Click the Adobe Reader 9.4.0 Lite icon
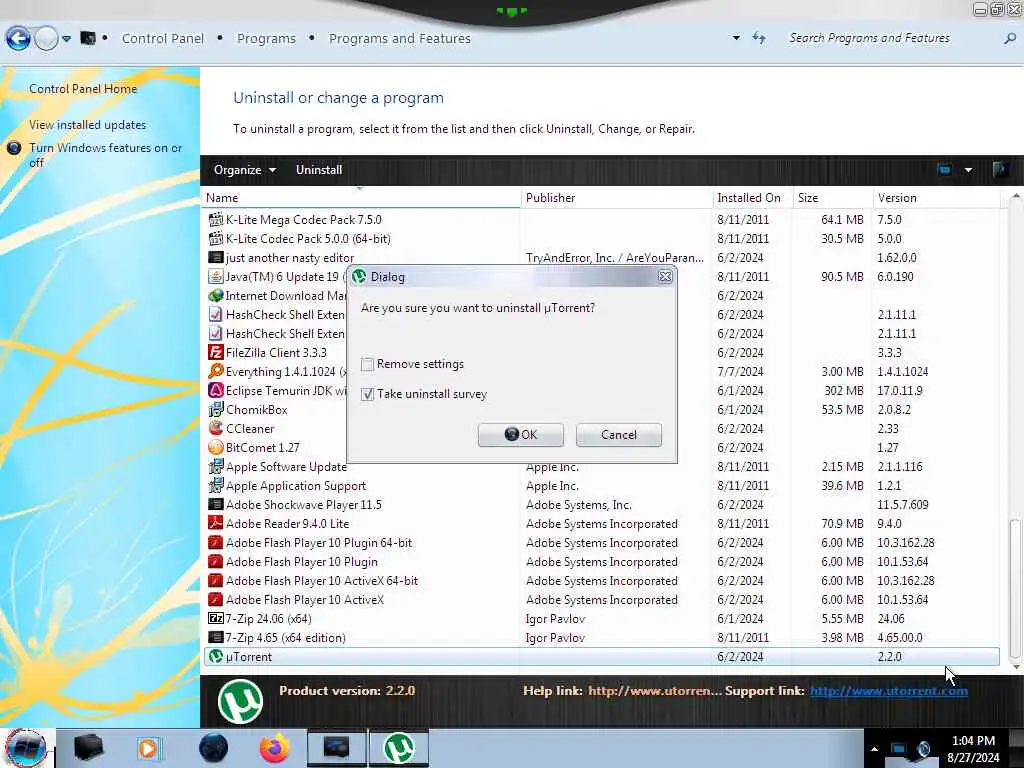1024x768 pixels. tap(216, 523)
